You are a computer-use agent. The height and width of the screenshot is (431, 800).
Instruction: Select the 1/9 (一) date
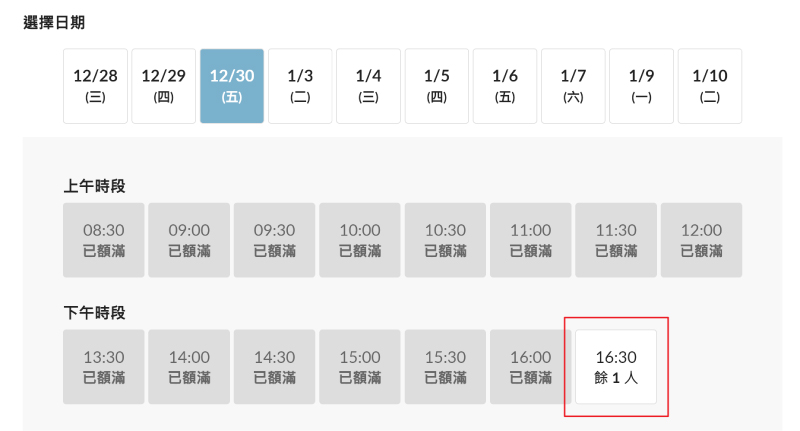(x=641, y=86)
